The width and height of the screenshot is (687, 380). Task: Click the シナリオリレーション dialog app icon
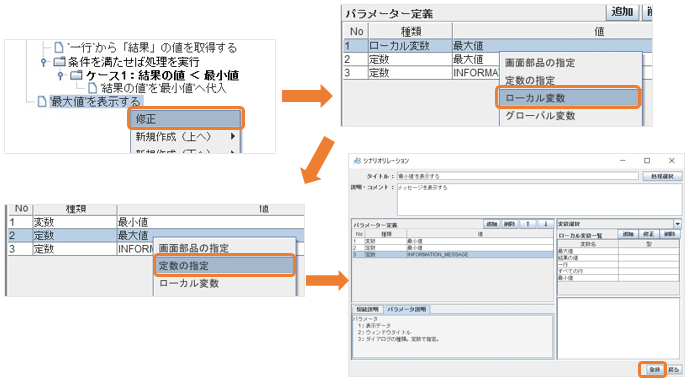357,161
